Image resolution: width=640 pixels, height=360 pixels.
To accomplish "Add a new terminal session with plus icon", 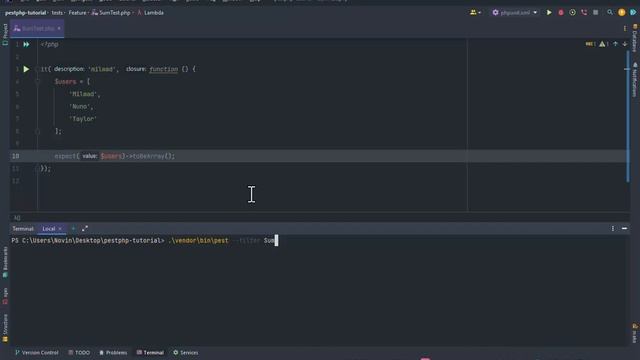I will click(73, 229).
